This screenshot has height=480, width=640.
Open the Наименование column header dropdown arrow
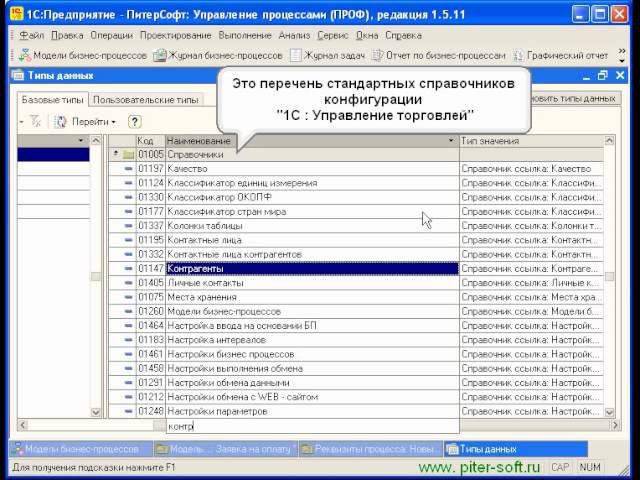tap(451, 140)
